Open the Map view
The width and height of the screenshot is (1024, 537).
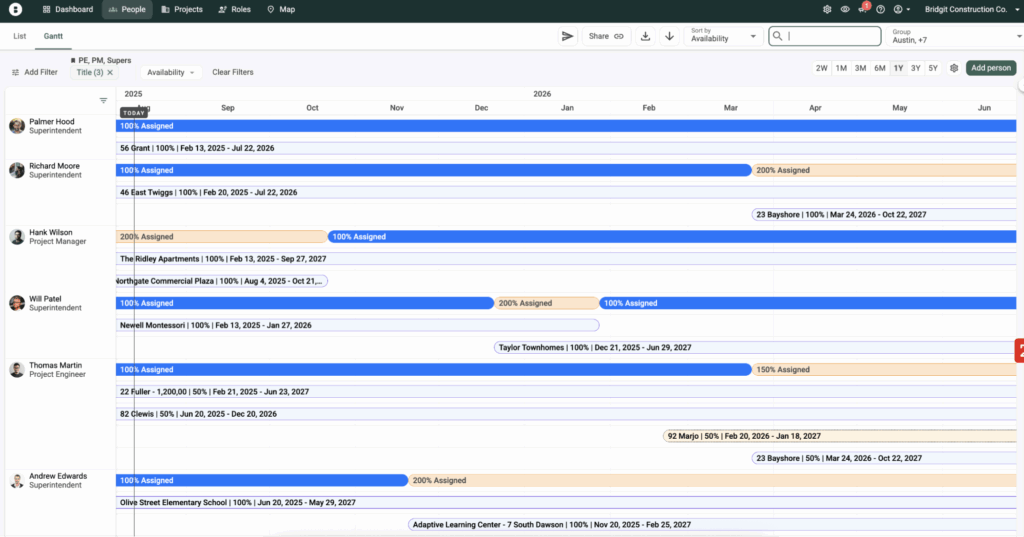coord(281,9)
